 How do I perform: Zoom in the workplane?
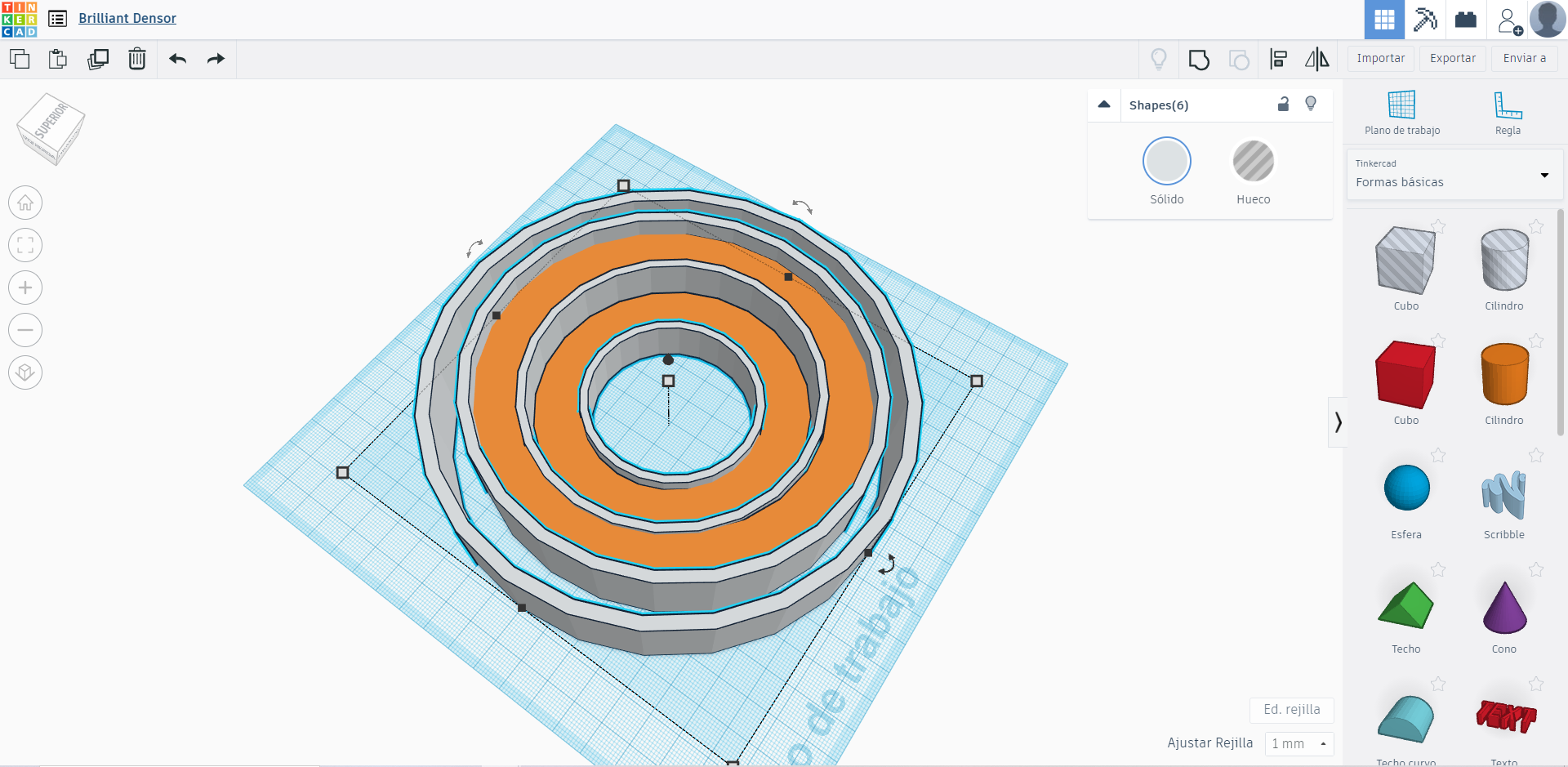click(25, 288)
